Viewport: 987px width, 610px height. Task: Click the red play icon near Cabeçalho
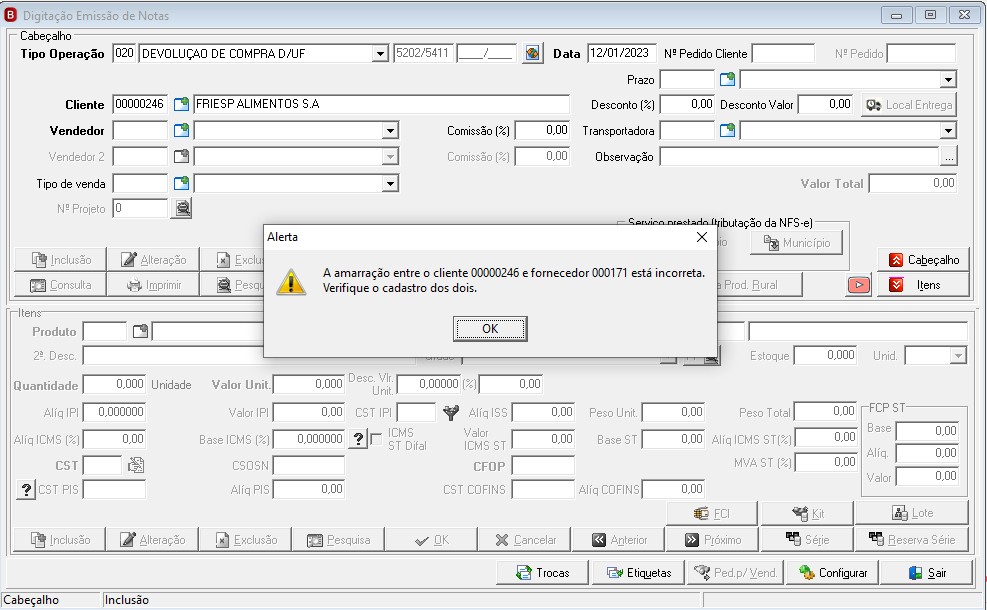[x=859, y=285]
